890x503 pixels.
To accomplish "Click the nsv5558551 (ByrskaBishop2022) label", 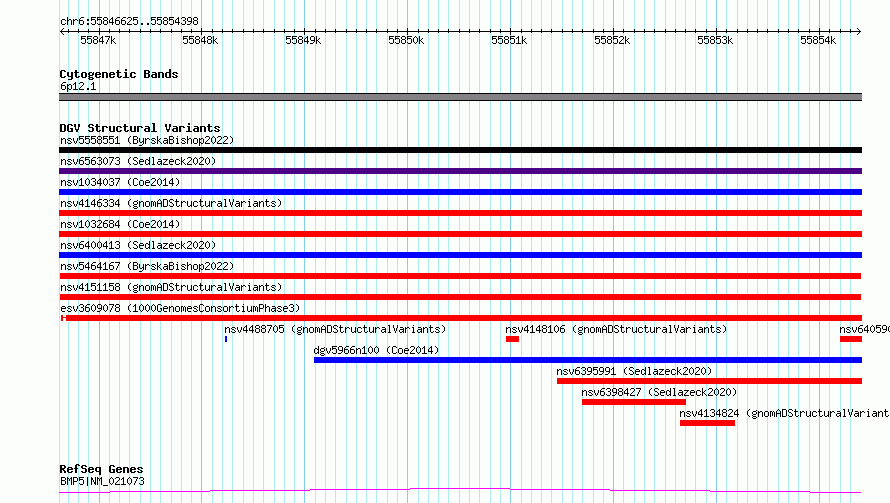I will [x=147, y=140].
